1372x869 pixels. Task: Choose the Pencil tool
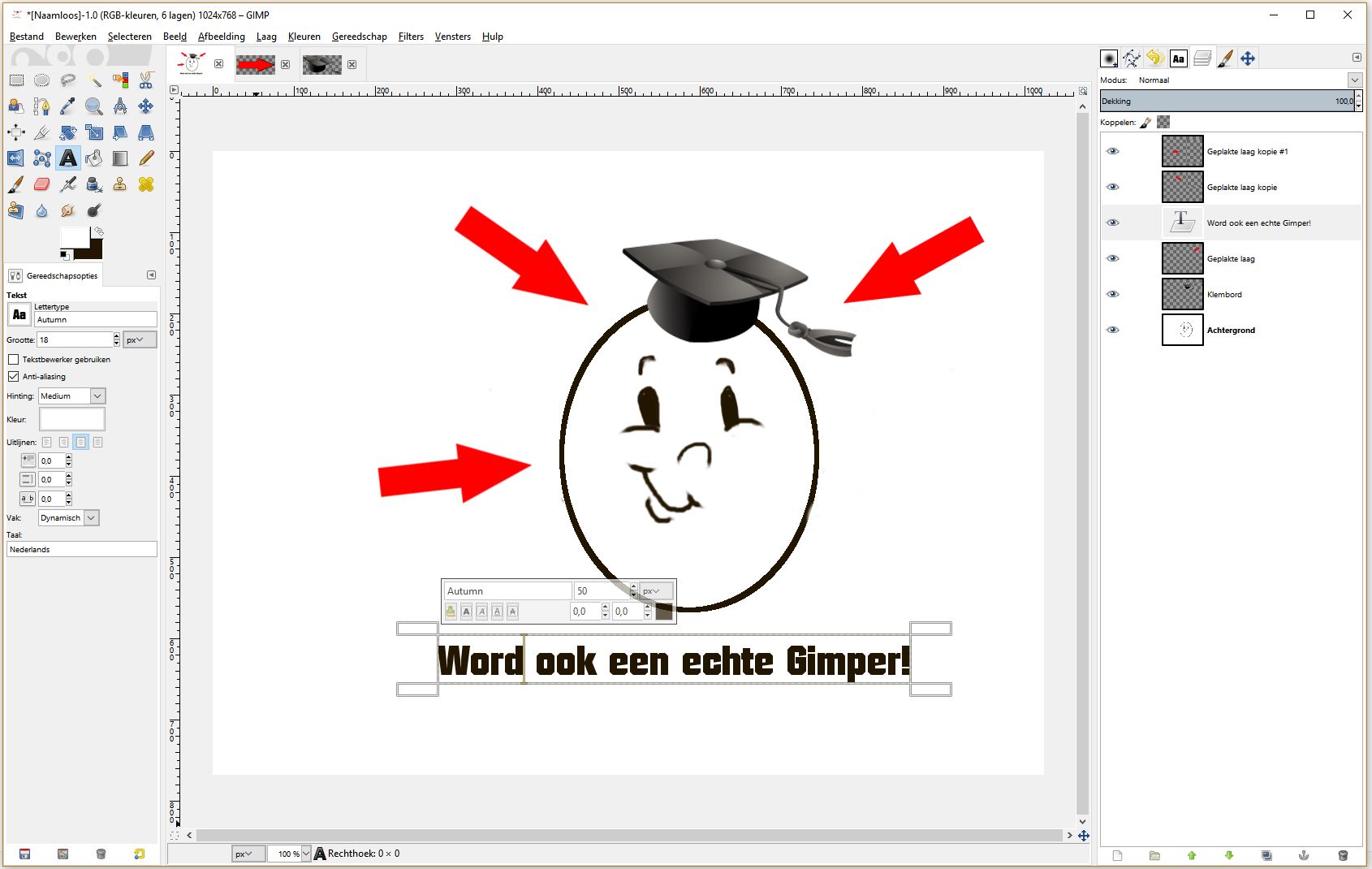point(146,158)
